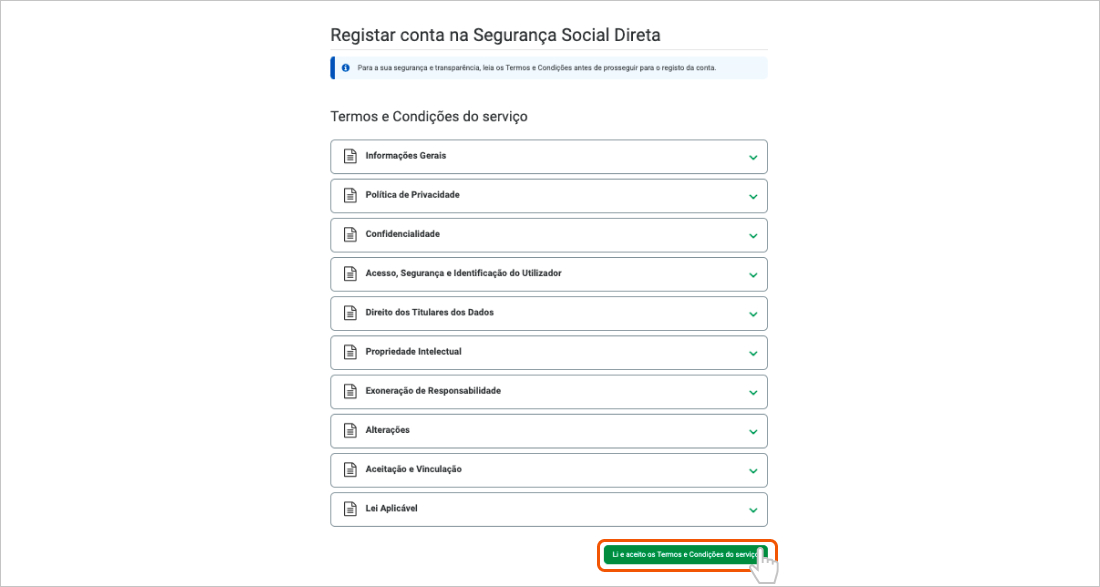This screenshot has height=587, width=1100.
Task: Click the document icon beside Propriedade Intelectual
Action: point(350,352)
